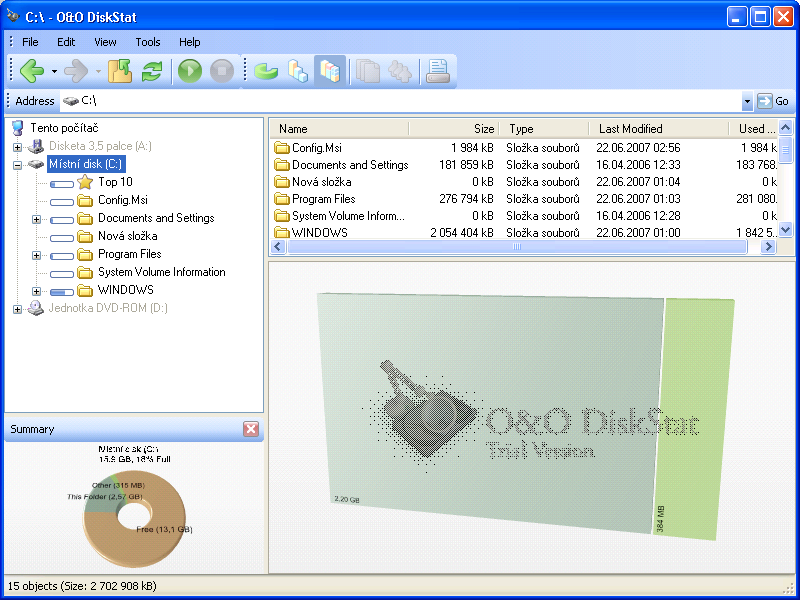The image size is (800, 600).
Task: Select Tento počítač in the tree
Action: pos(64,128)
